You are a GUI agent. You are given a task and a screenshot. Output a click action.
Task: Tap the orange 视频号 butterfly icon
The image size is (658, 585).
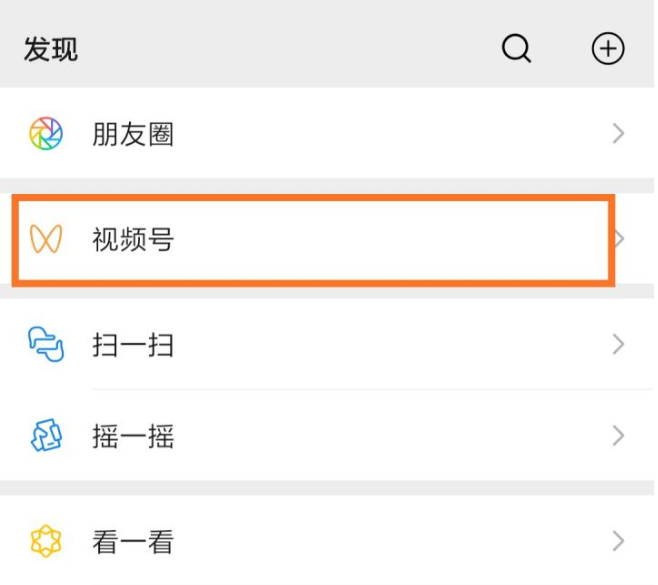[x=46, y=239]
